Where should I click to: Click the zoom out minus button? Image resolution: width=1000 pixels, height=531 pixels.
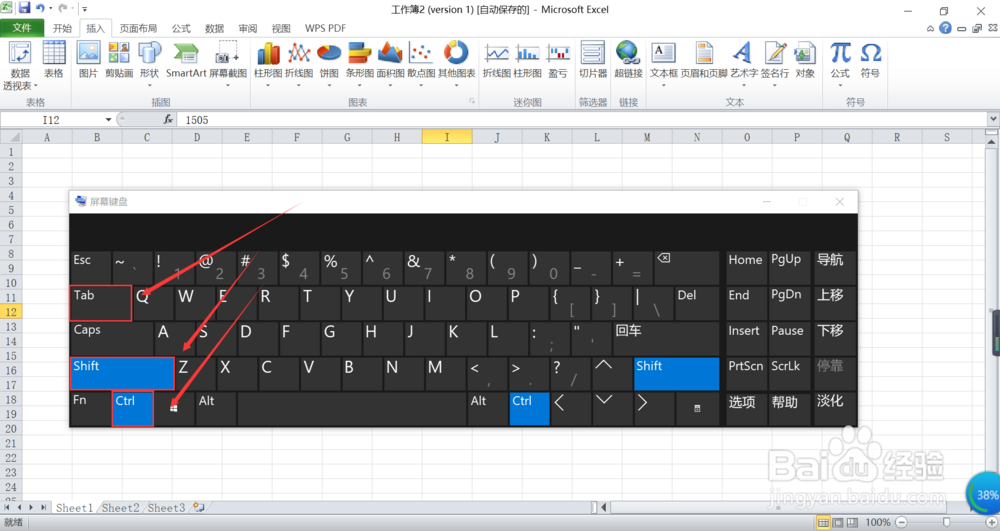(901, 523)
